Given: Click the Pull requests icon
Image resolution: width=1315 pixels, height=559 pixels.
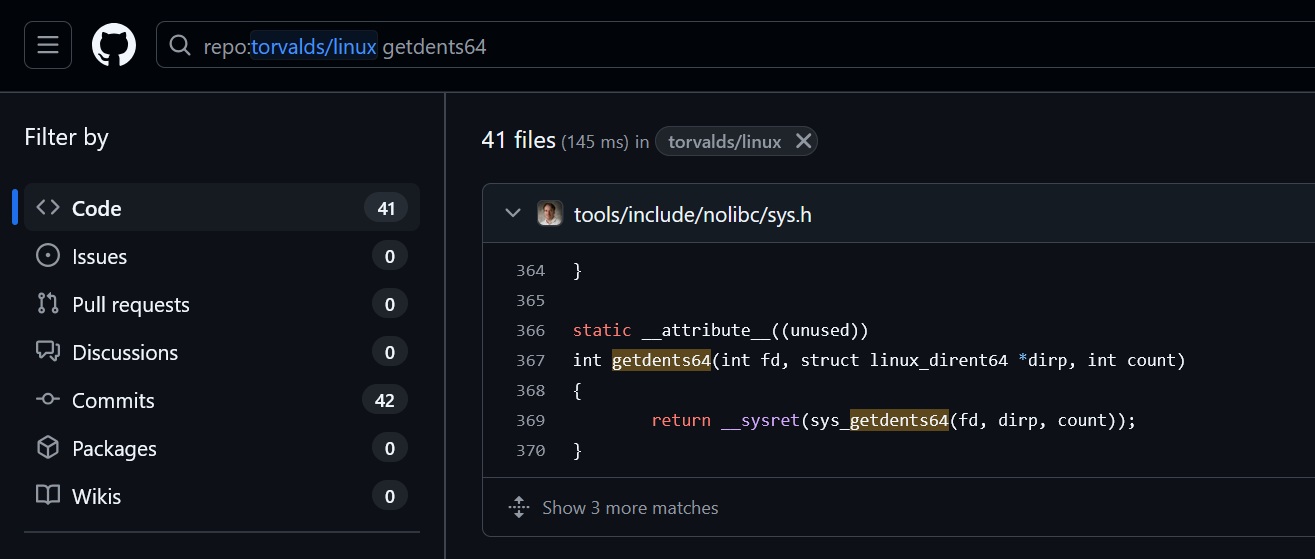Looking at the screenshot, I should pyautogui.click(x=48, y=304).
